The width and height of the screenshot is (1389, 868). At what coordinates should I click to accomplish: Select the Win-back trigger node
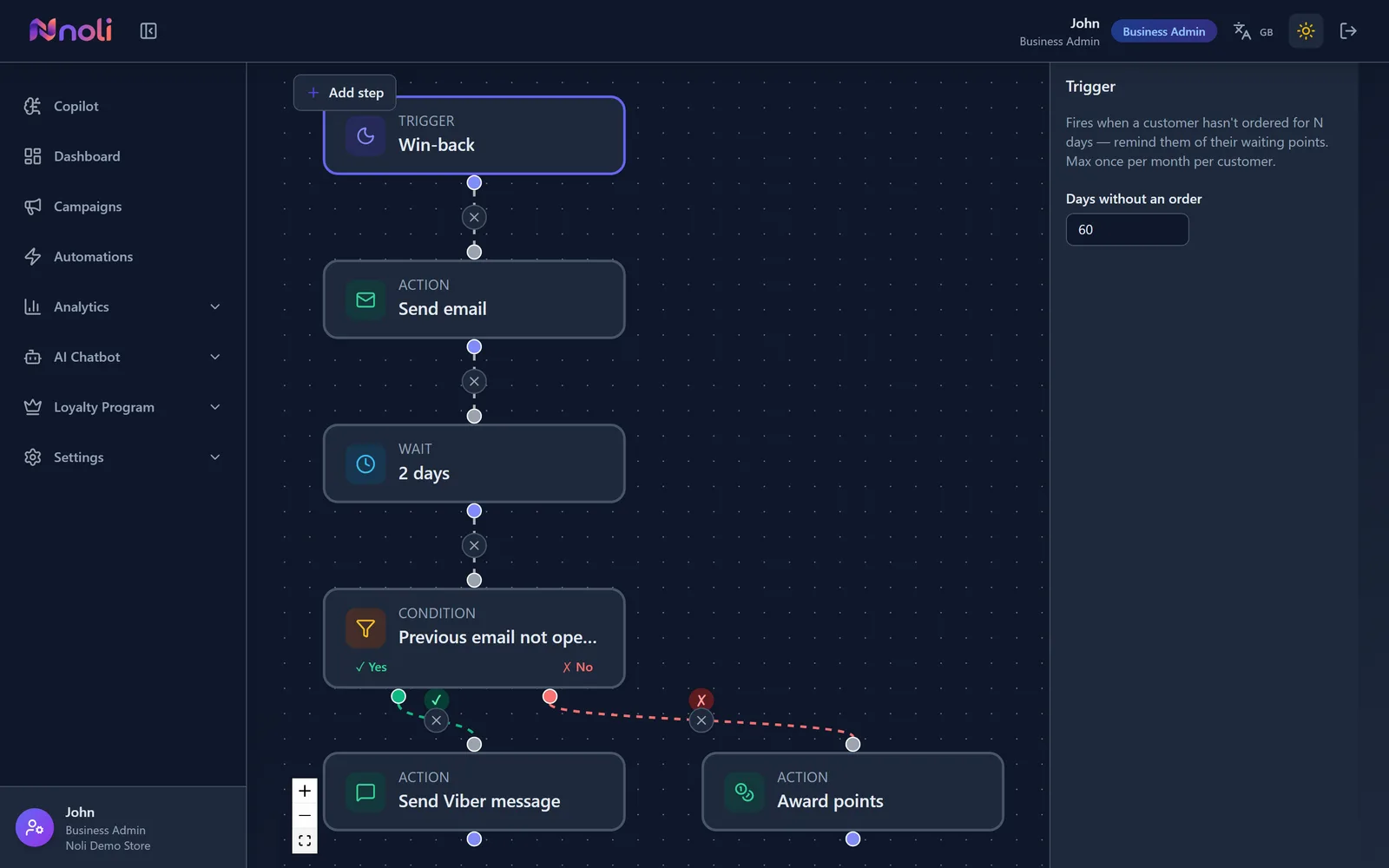point(474,135)
